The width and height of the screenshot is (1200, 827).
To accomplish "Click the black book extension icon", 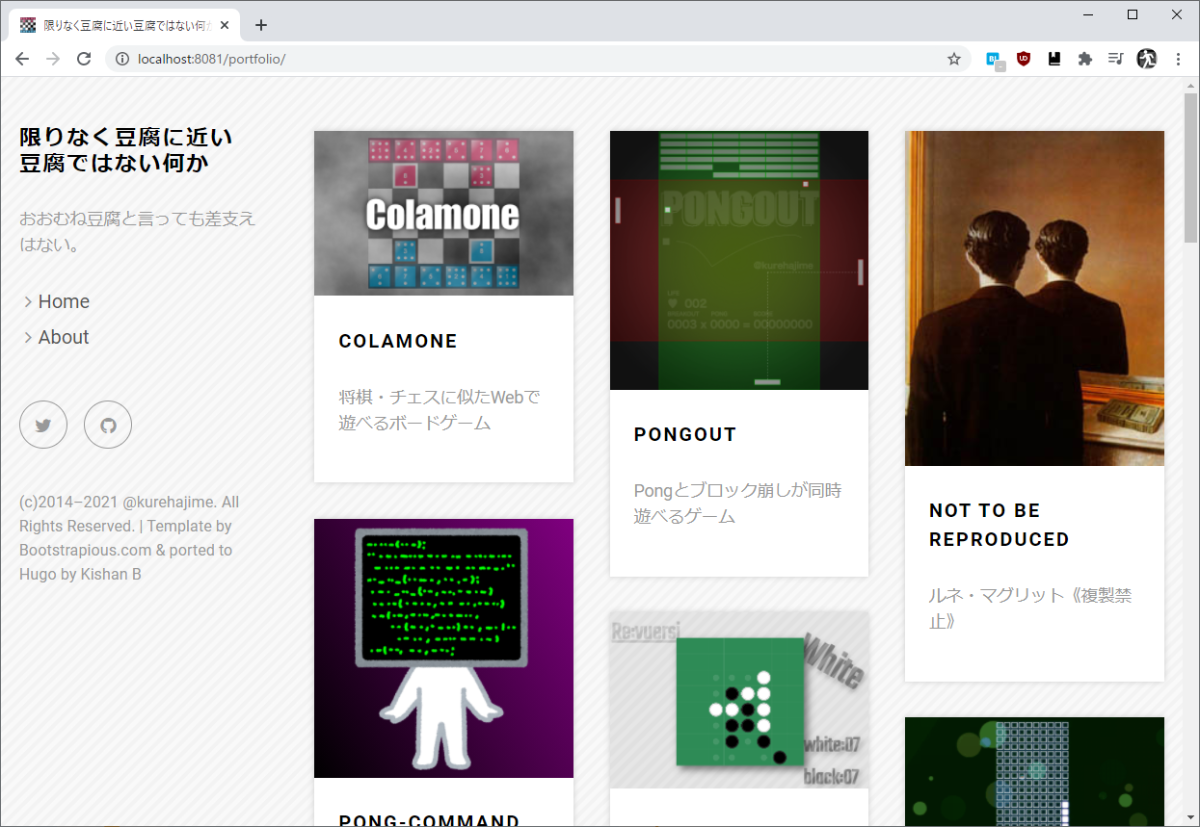I will tap(1054, 59).
